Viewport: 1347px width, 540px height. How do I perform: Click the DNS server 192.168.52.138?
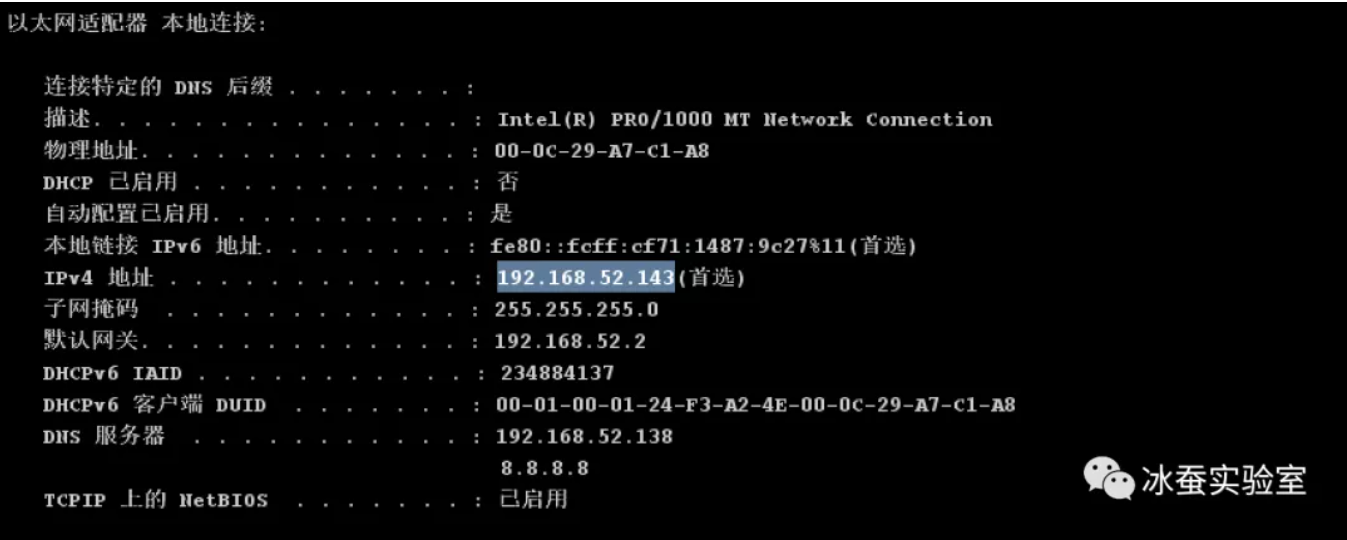[585, 437]
